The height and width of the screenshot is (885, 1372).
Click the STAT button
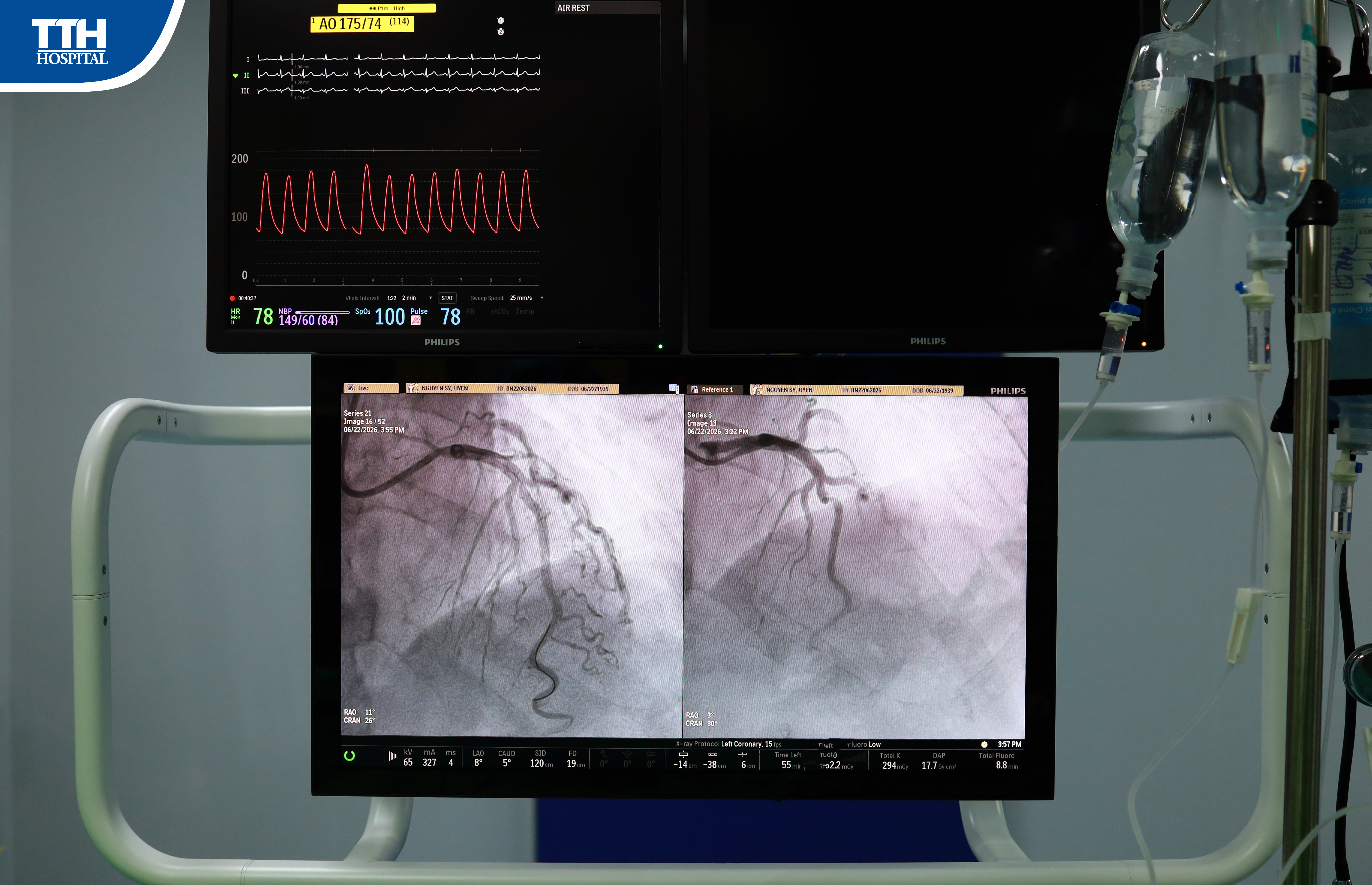coord(447,298)
